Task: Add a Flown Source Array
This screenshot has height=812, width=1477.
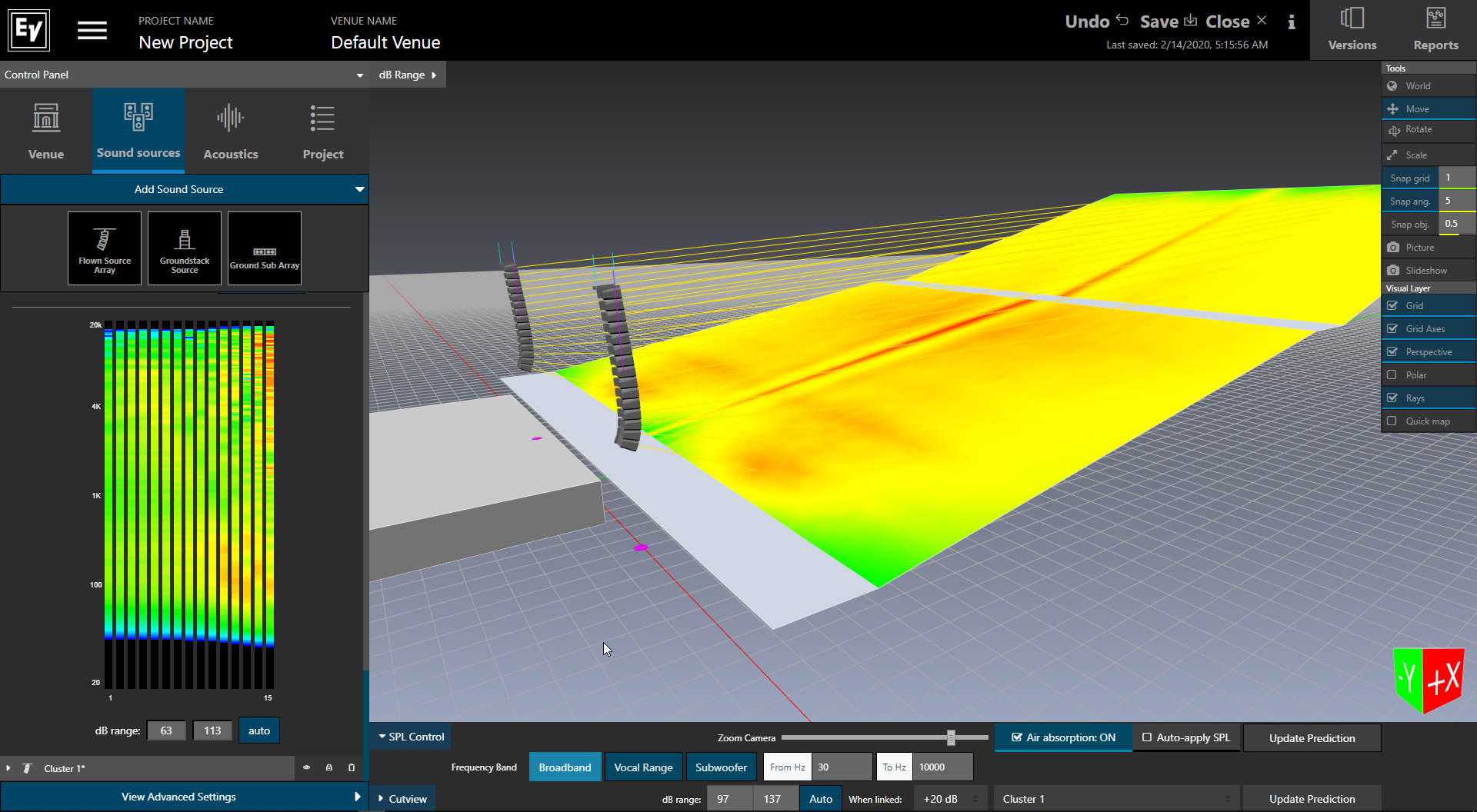Action: coord(105,248)
